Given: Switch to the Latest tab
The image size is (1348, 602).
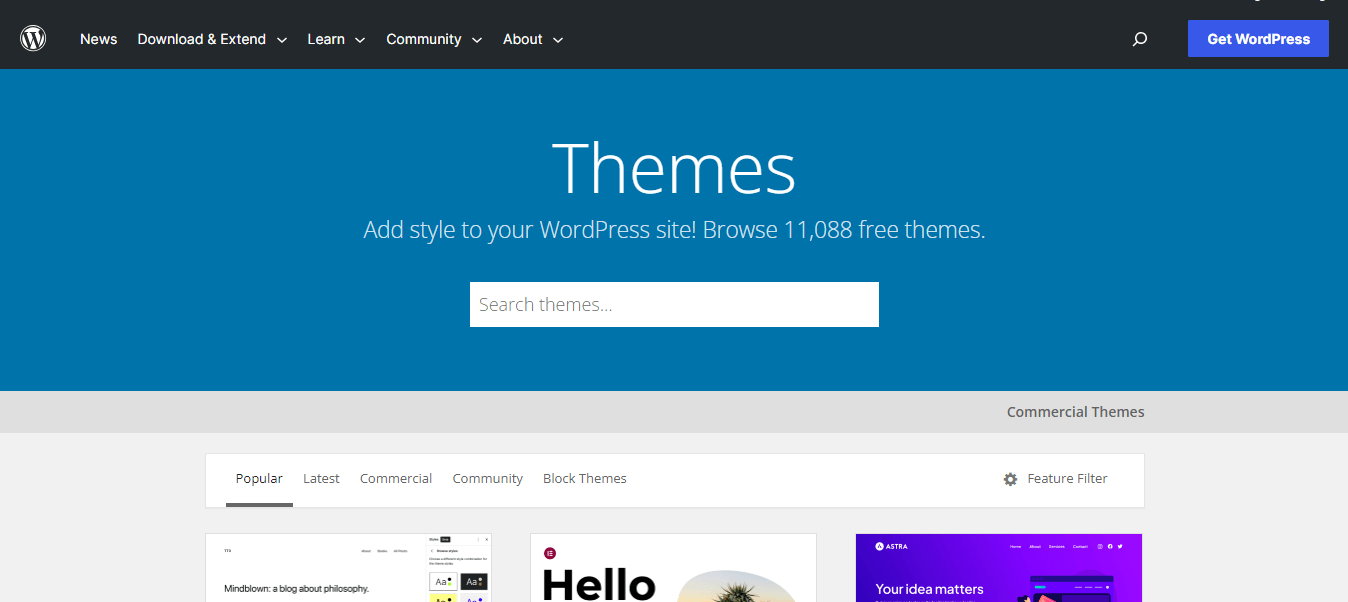Looking at the screenshot, I should (x=321, y=479).
